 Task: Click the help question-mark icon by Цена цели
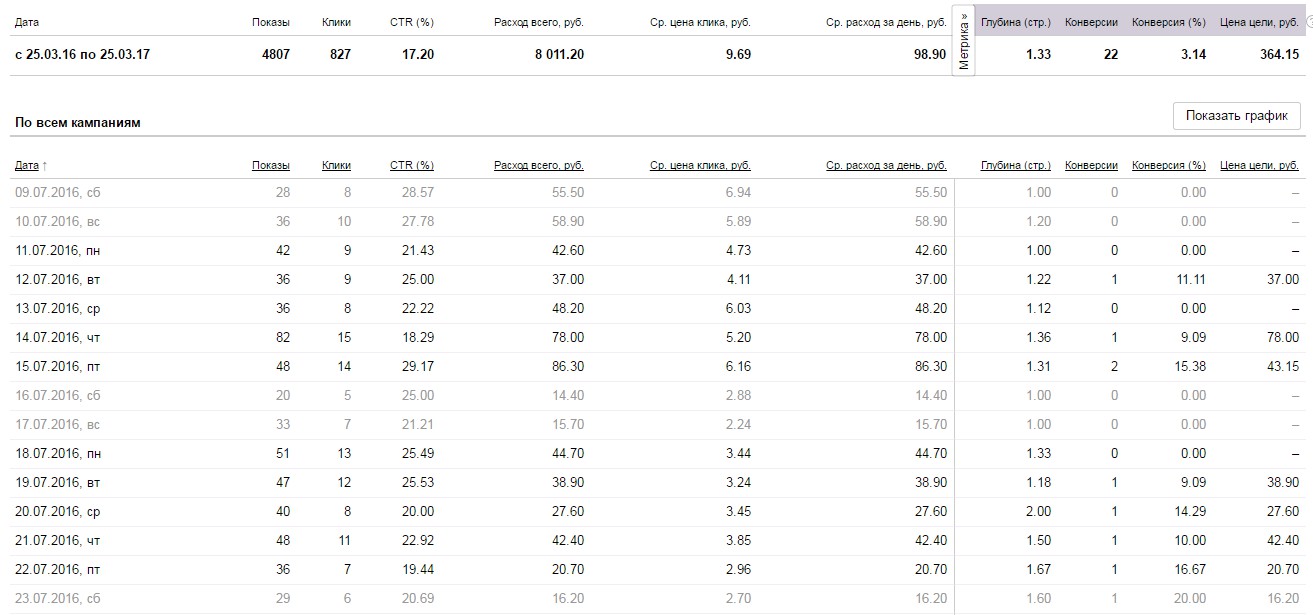[x=1309, y=22]
